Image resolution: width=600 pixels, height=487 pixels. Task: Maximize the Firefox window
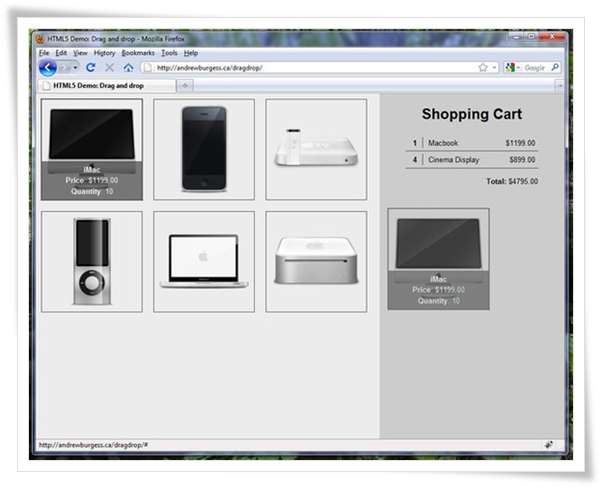(x=532, y=37)
